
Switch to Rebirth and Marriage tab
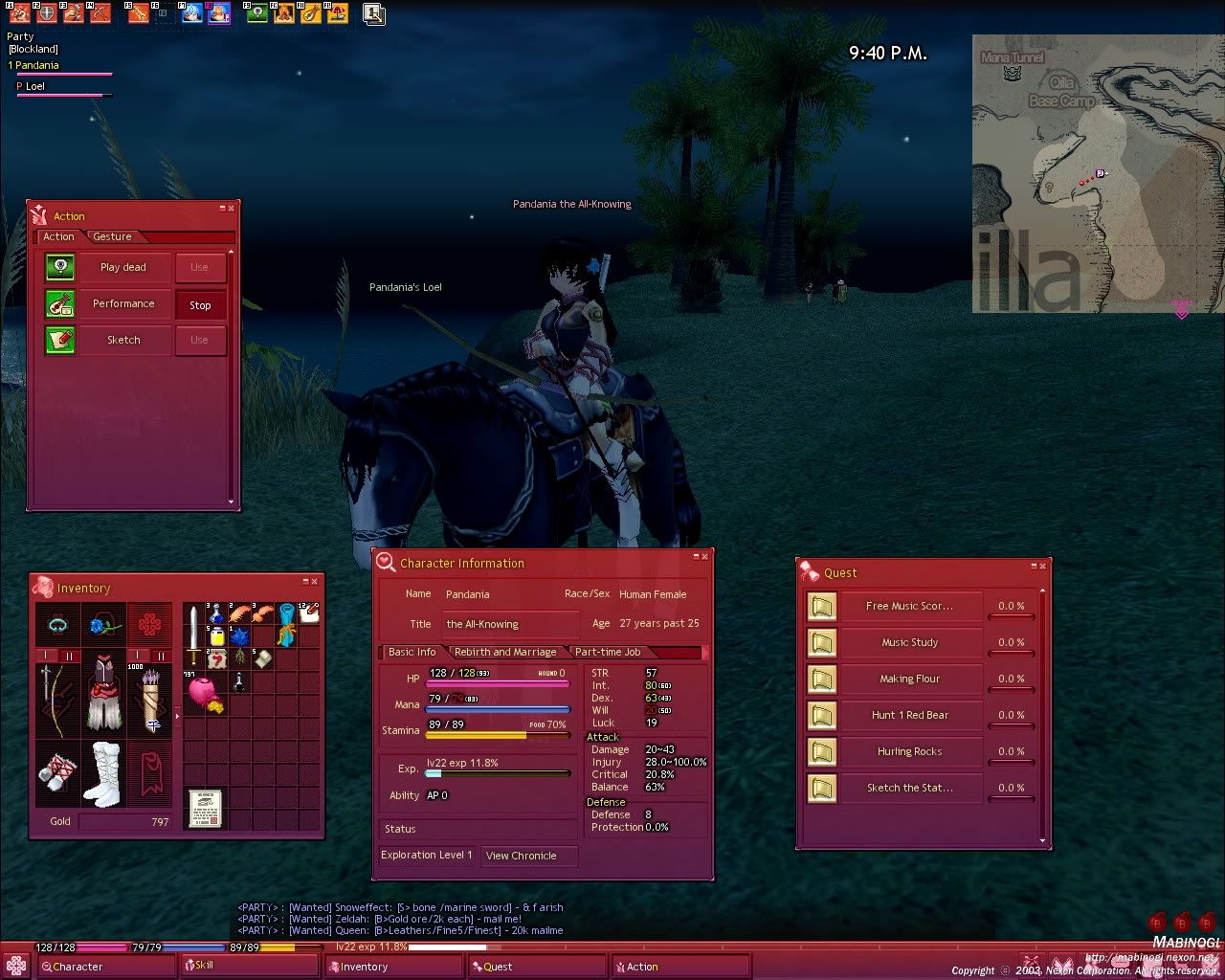(504, 652)
